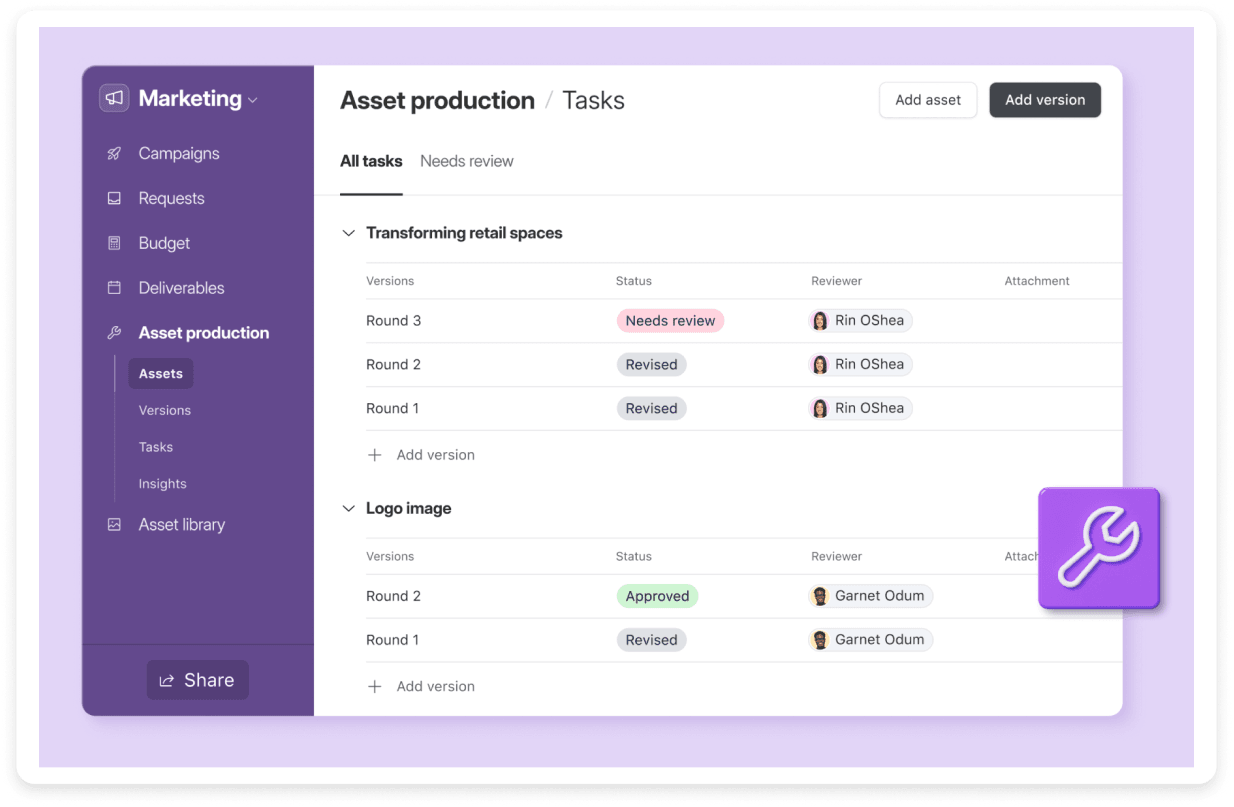Viewport: 1234px width, 807px height.
Task: Open the Marketing workspace dropdown
Action: pos(253,99)
